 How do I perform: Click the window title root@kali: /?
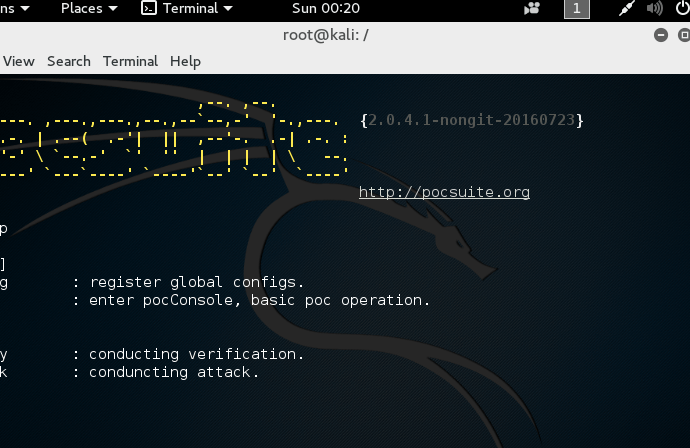(326, 35)
